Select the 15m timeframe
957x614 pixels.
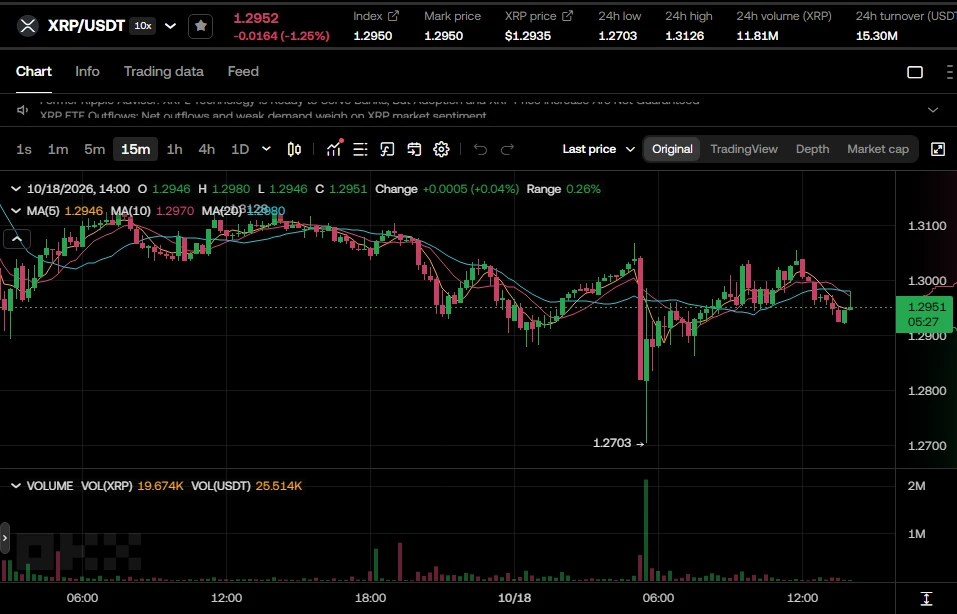[135, 149]
